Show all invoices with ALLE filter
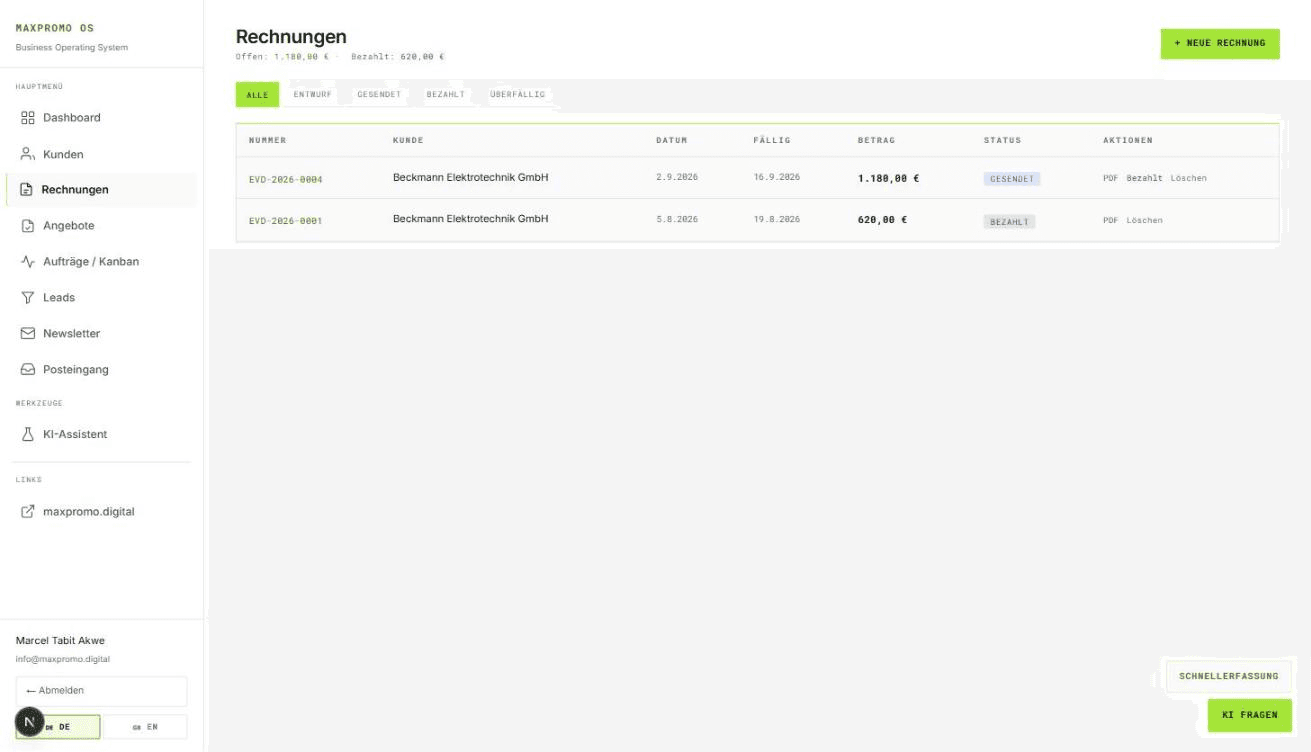The height and width of the screenshot is (752, 1311). point(257,95)
